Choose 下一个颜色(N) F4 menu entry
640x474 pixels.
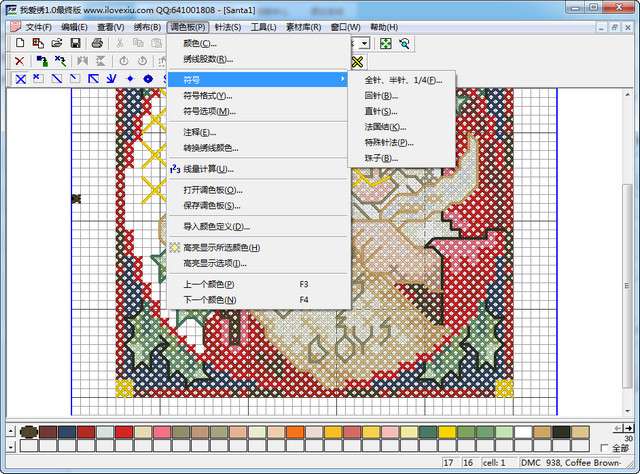258,300
